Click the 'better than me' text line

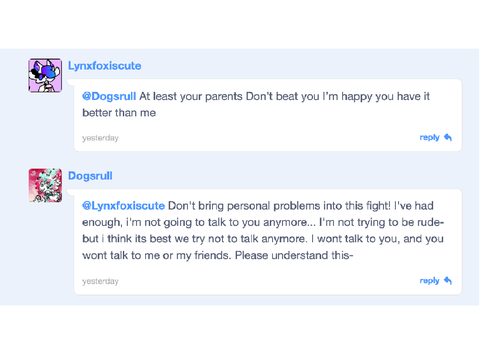(119, 113)
